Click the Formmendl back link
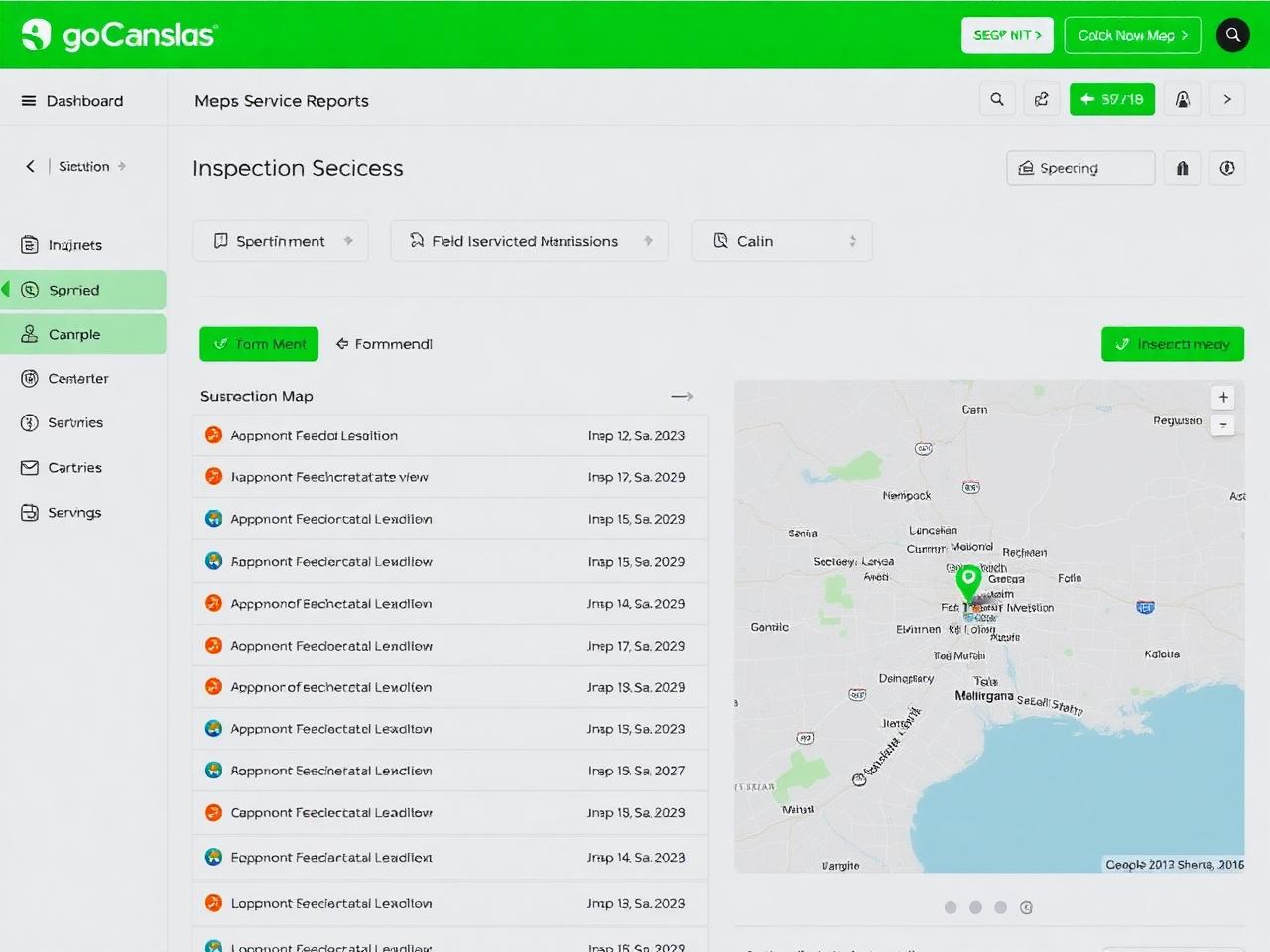This screenshot has height=952, width=1270. 384,344
